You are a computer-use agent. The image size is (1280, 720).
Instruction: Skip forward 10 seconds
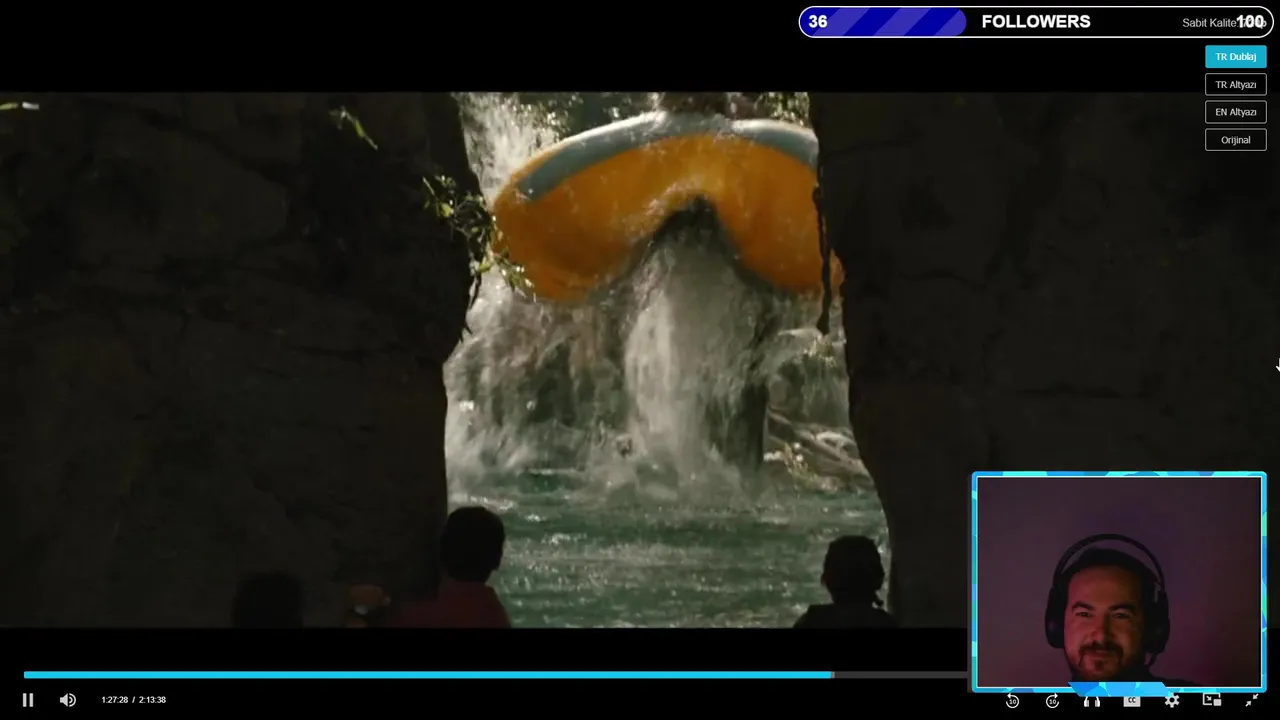(x=1052, y=701)
